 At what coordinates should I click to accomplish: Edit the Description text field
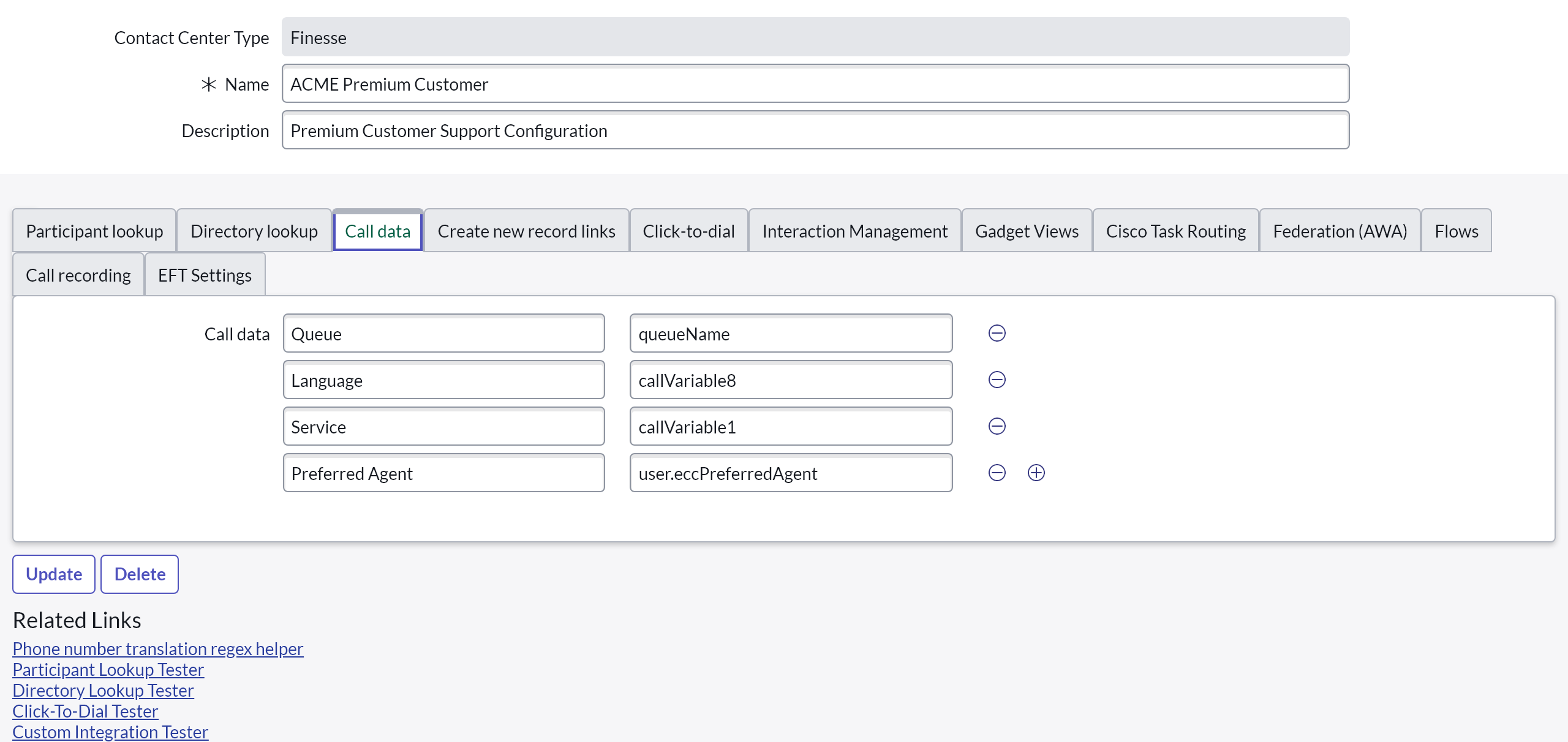(x=815, y=130)
